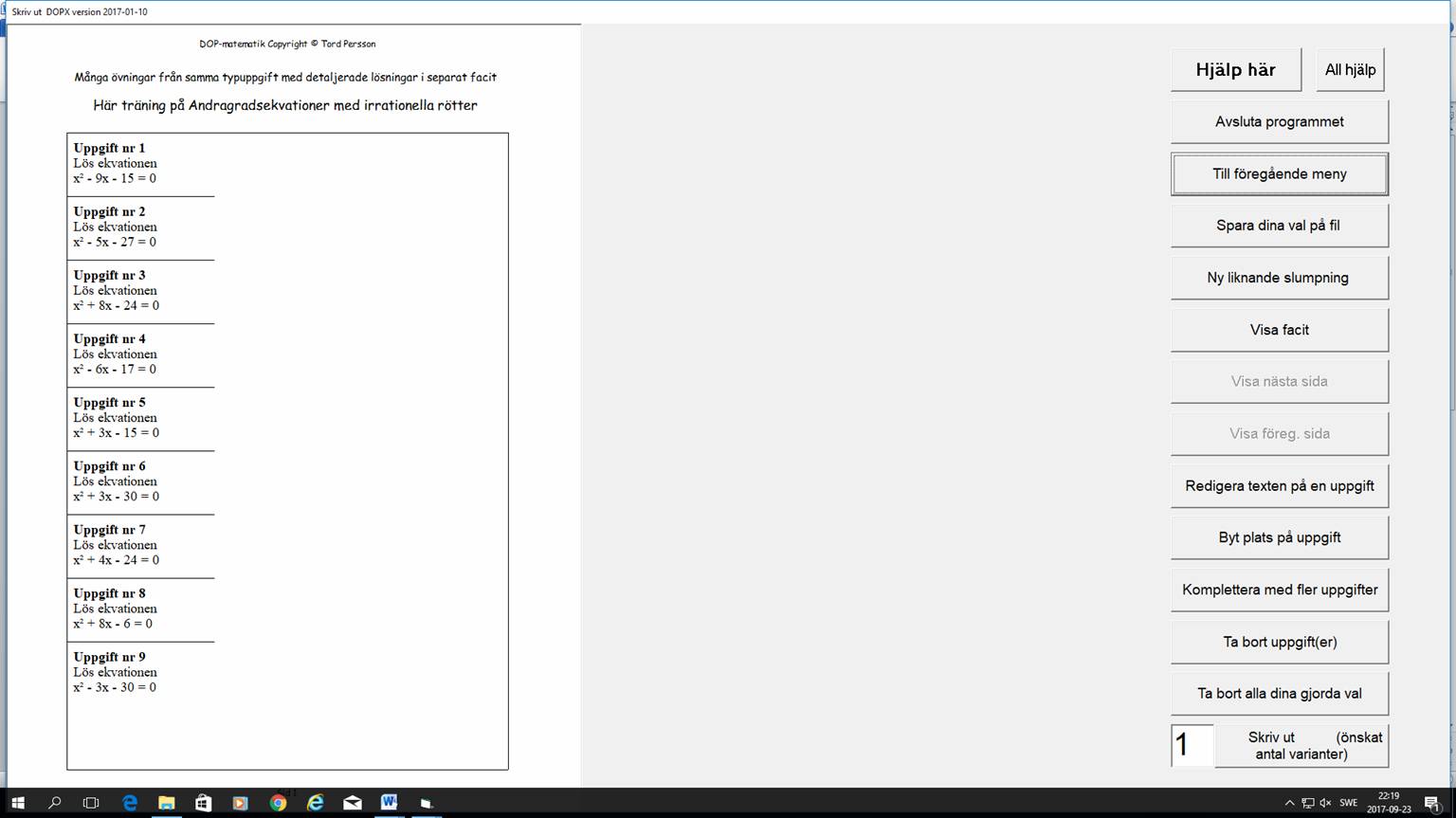Viewport: 1456px width, 818px height.
Task: Click 'Spara dina val på fil'
Action: click(1279, 226)
